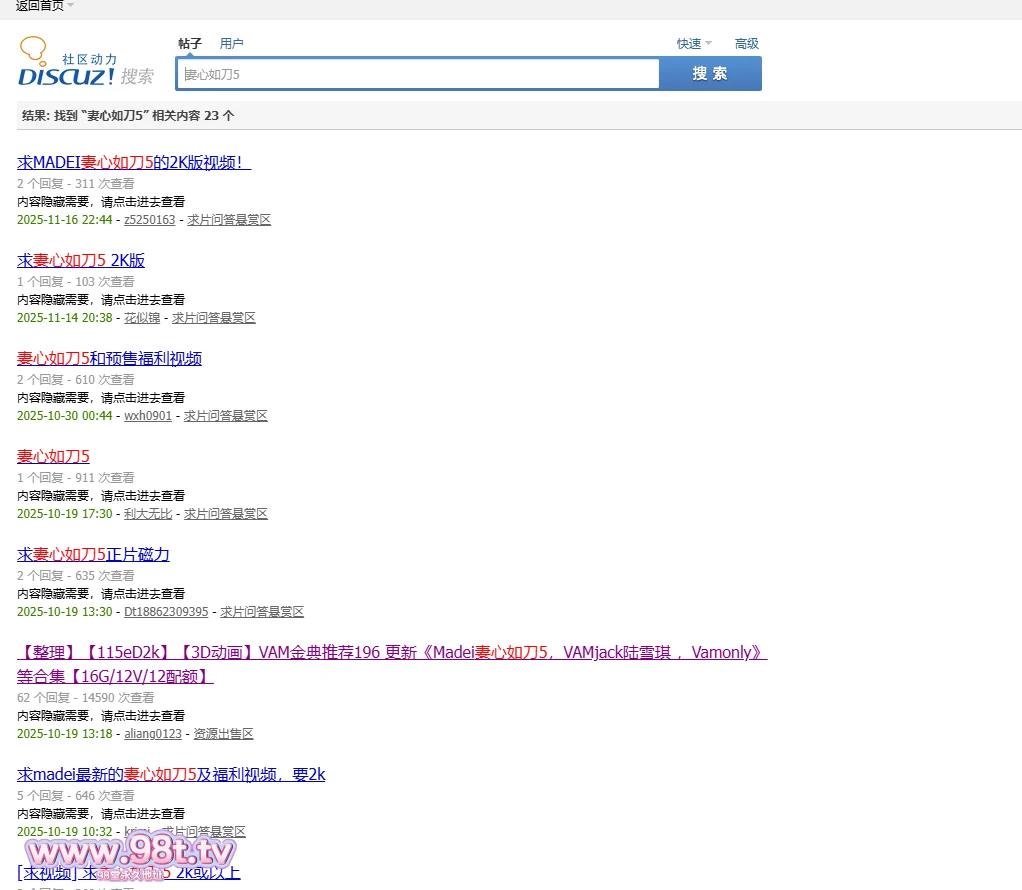
Task: Open the result mentioning 预售福利视频
Action: (x=109, y=359)
